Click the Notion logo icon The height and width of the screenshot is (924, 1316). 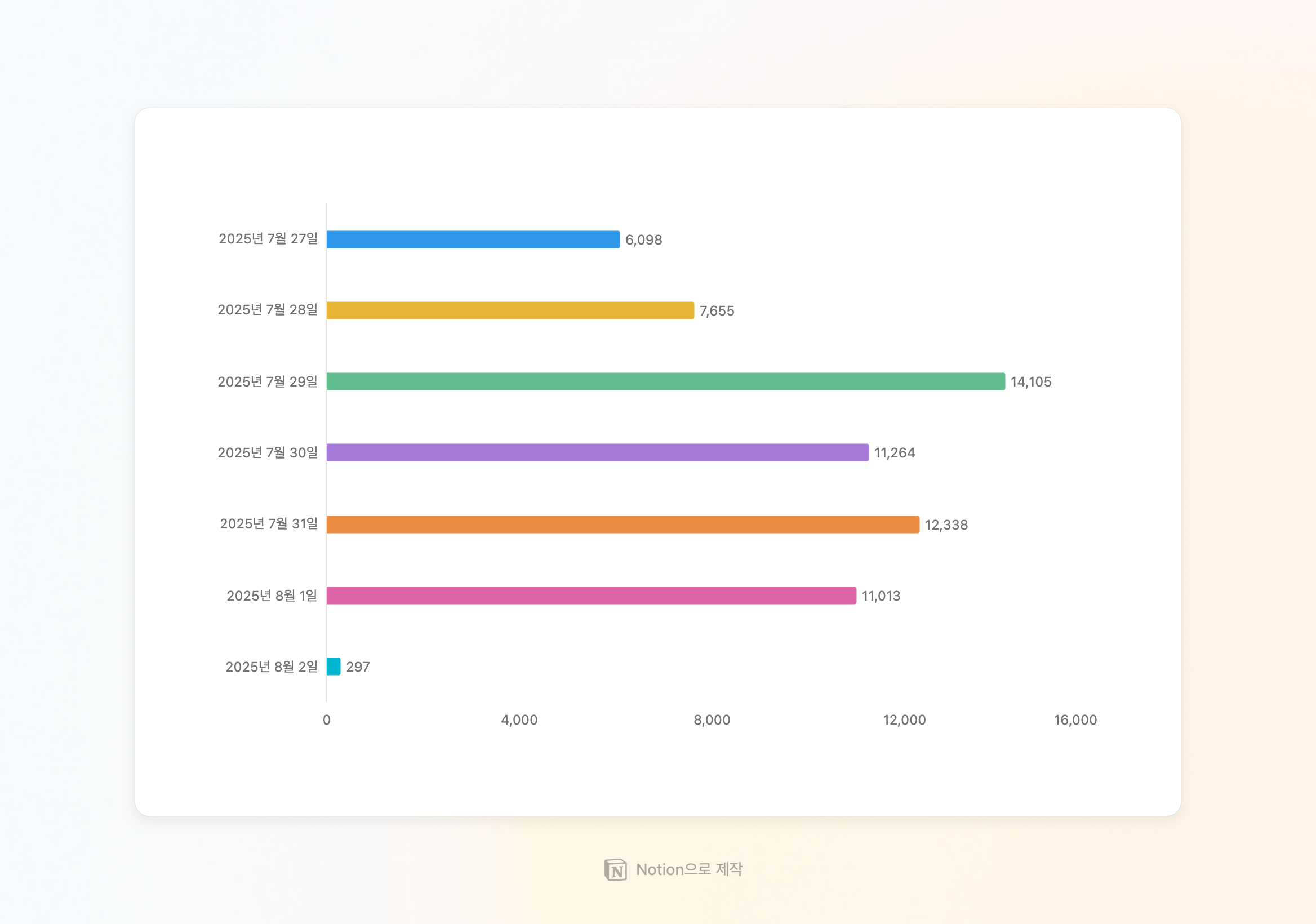(x=615, y=869)
